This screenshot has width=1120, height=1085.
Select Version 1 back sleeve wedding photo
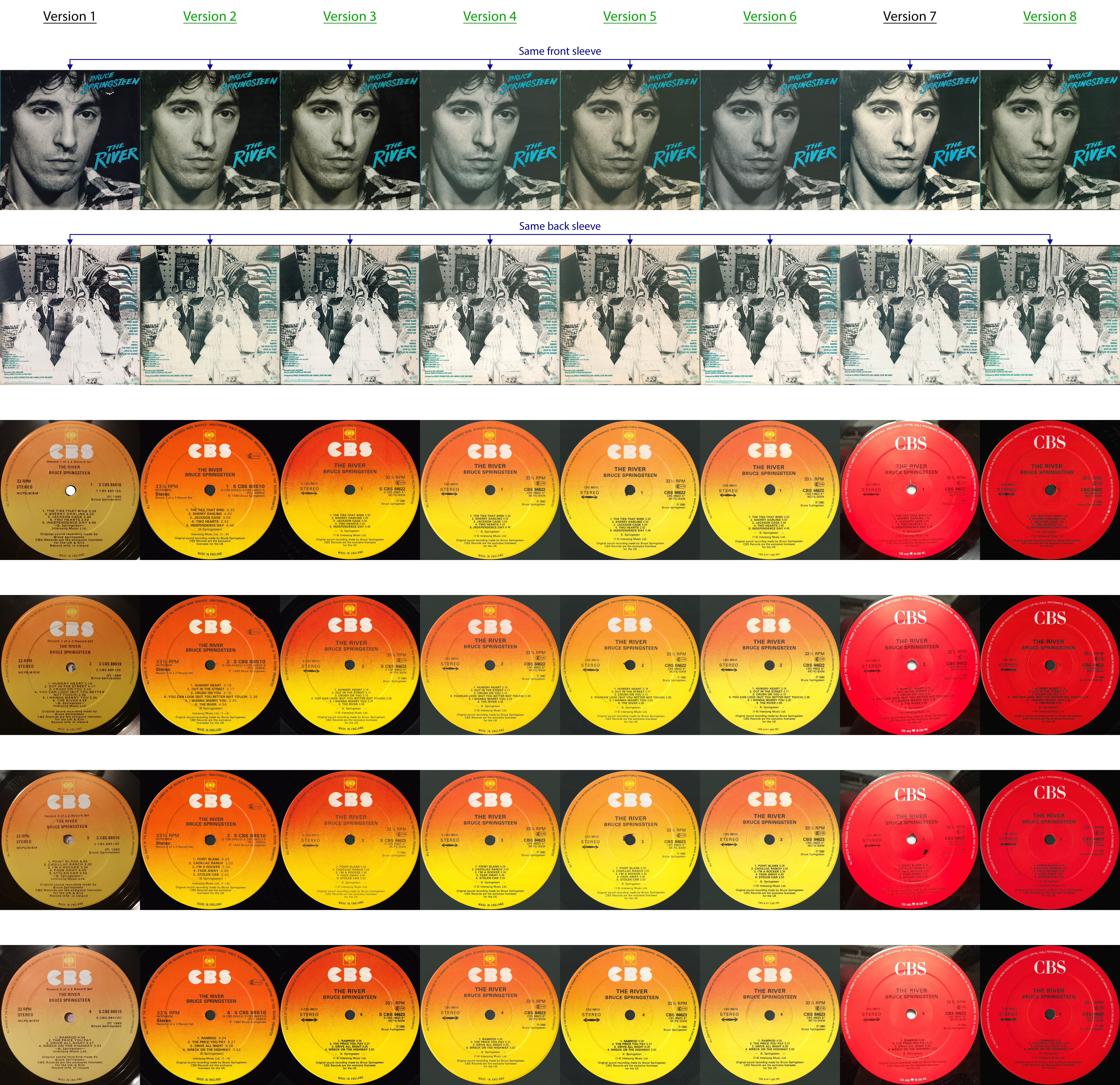[x=70, y=315]
